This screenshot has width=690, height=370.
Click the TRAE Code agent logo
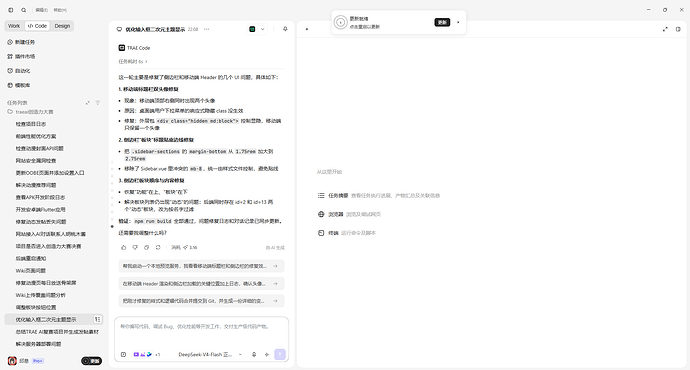pos(122,48)
